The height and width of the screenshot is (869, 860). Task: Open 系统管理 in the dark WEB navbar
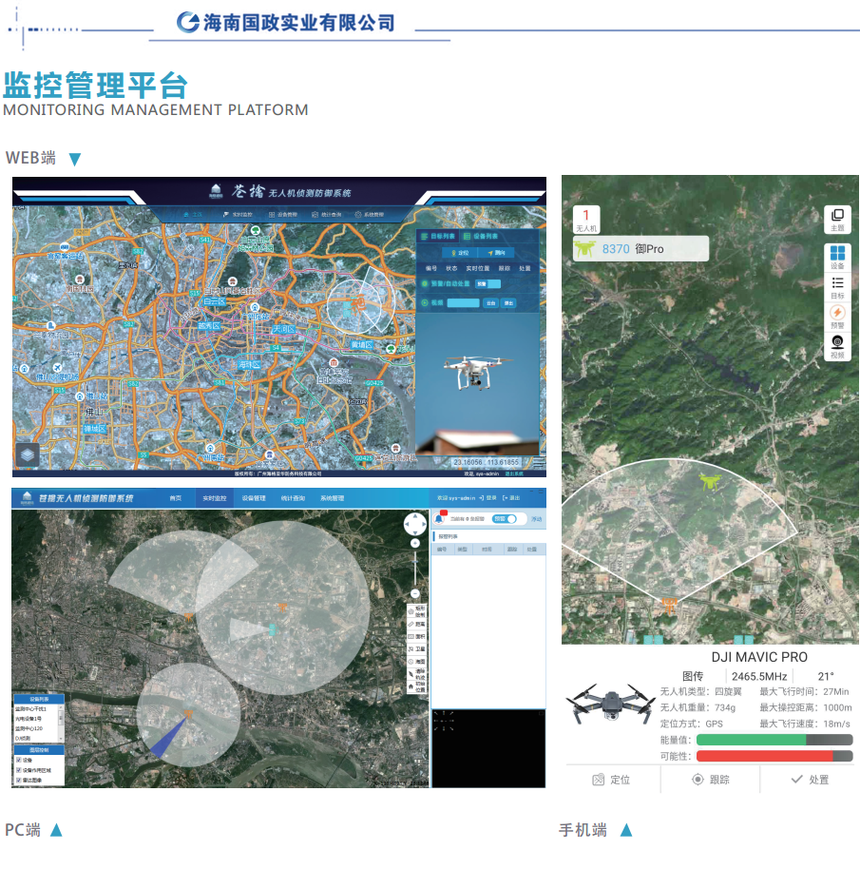pos(370,214)
